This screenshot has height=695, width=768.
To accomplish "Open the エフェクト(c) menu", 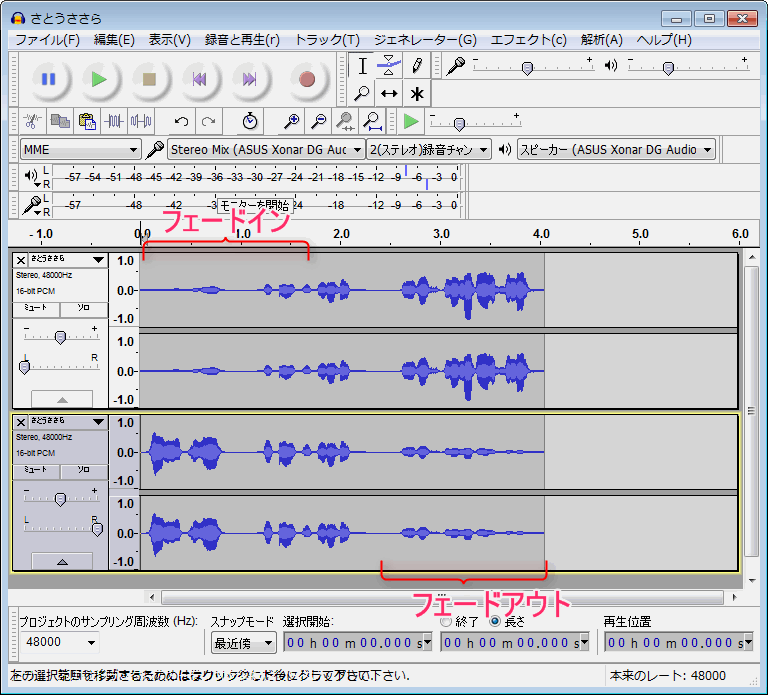I will 528,40.
